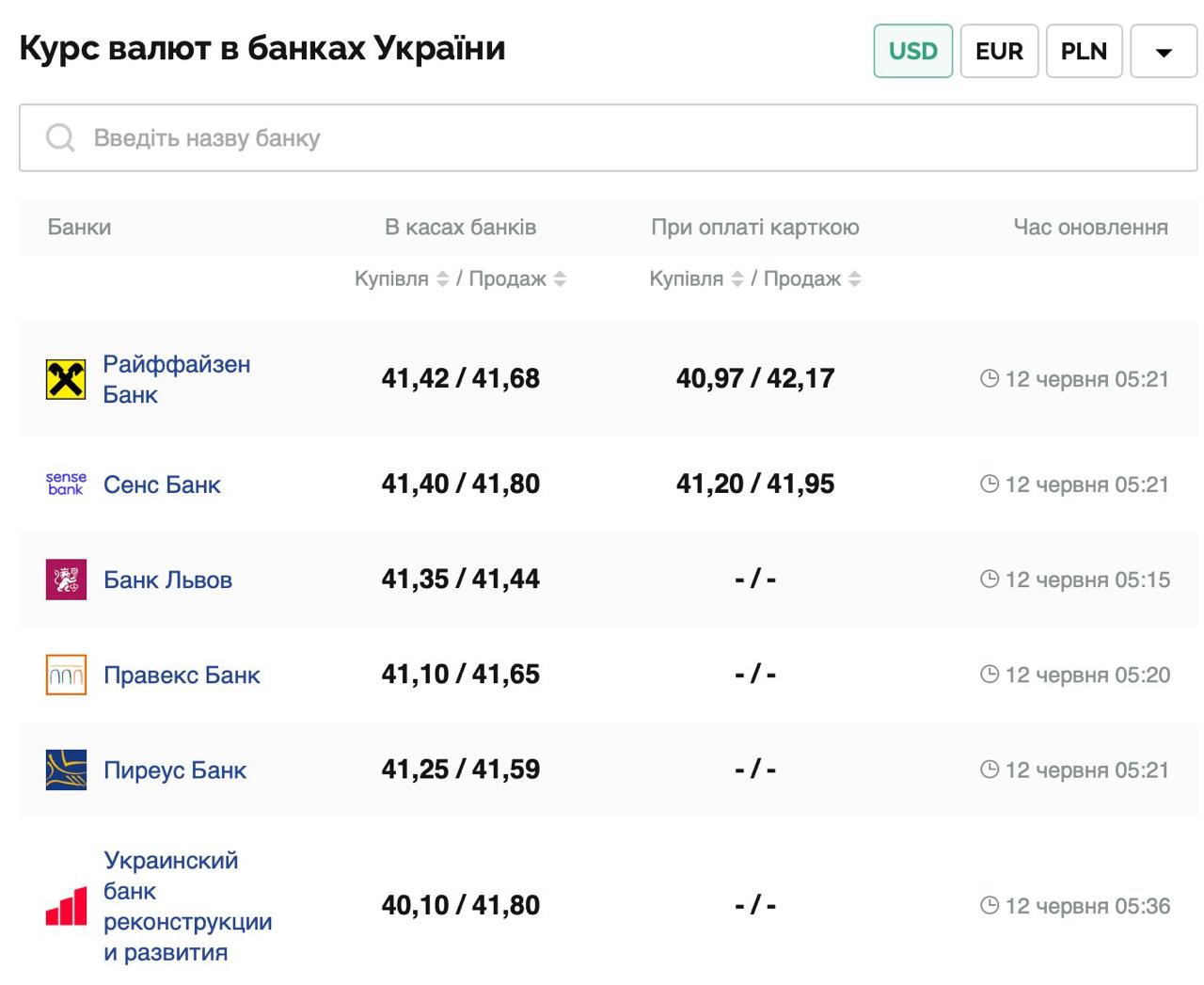Viewport: 1204px width, 985px height.
Task: Click the Банк Львов logo icon
Action: 66,580
